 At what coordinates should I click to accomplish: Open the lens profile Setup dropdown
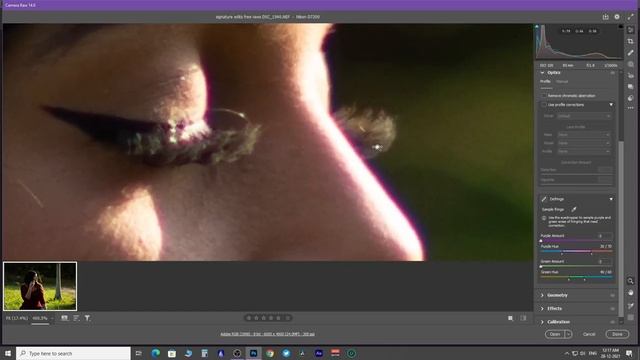coord(584,116)
